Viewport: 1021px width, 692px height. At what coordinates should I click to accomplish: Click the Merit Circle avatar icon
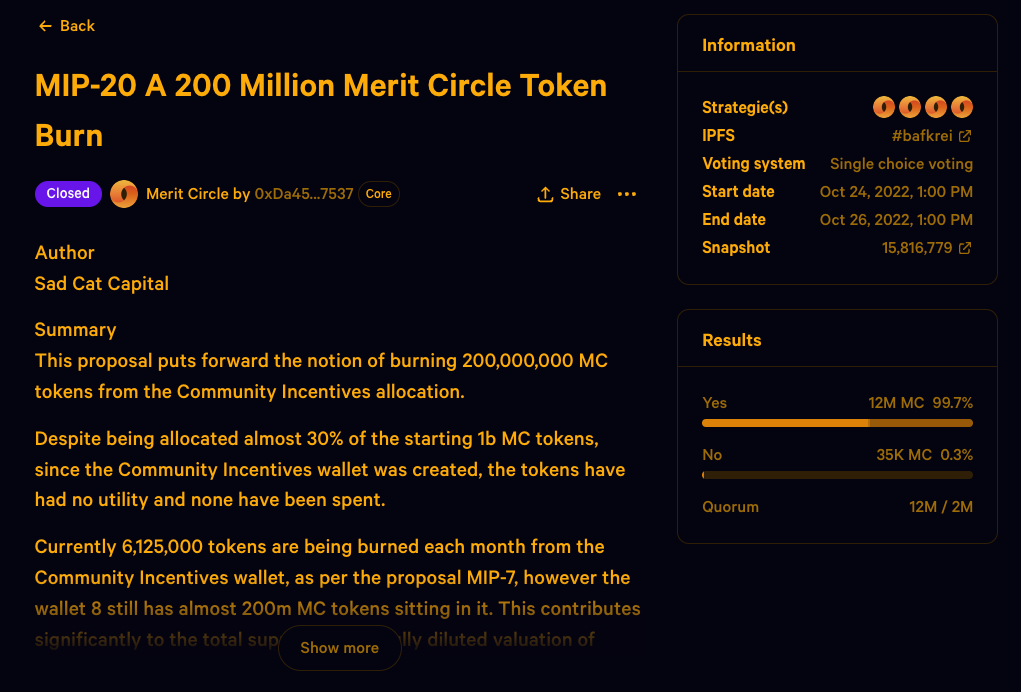[x=124, y=194]
